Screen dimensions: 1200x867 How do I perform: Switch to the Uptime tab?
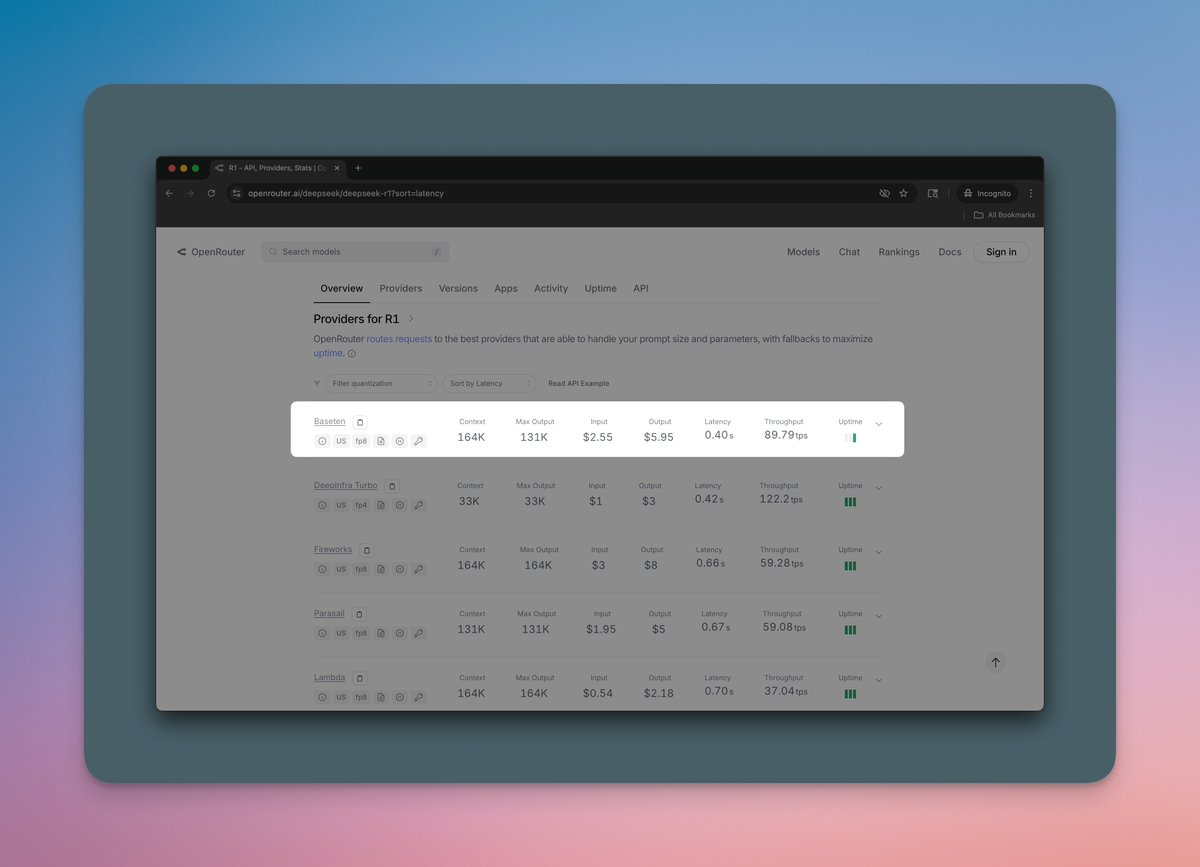coord(601,288)
